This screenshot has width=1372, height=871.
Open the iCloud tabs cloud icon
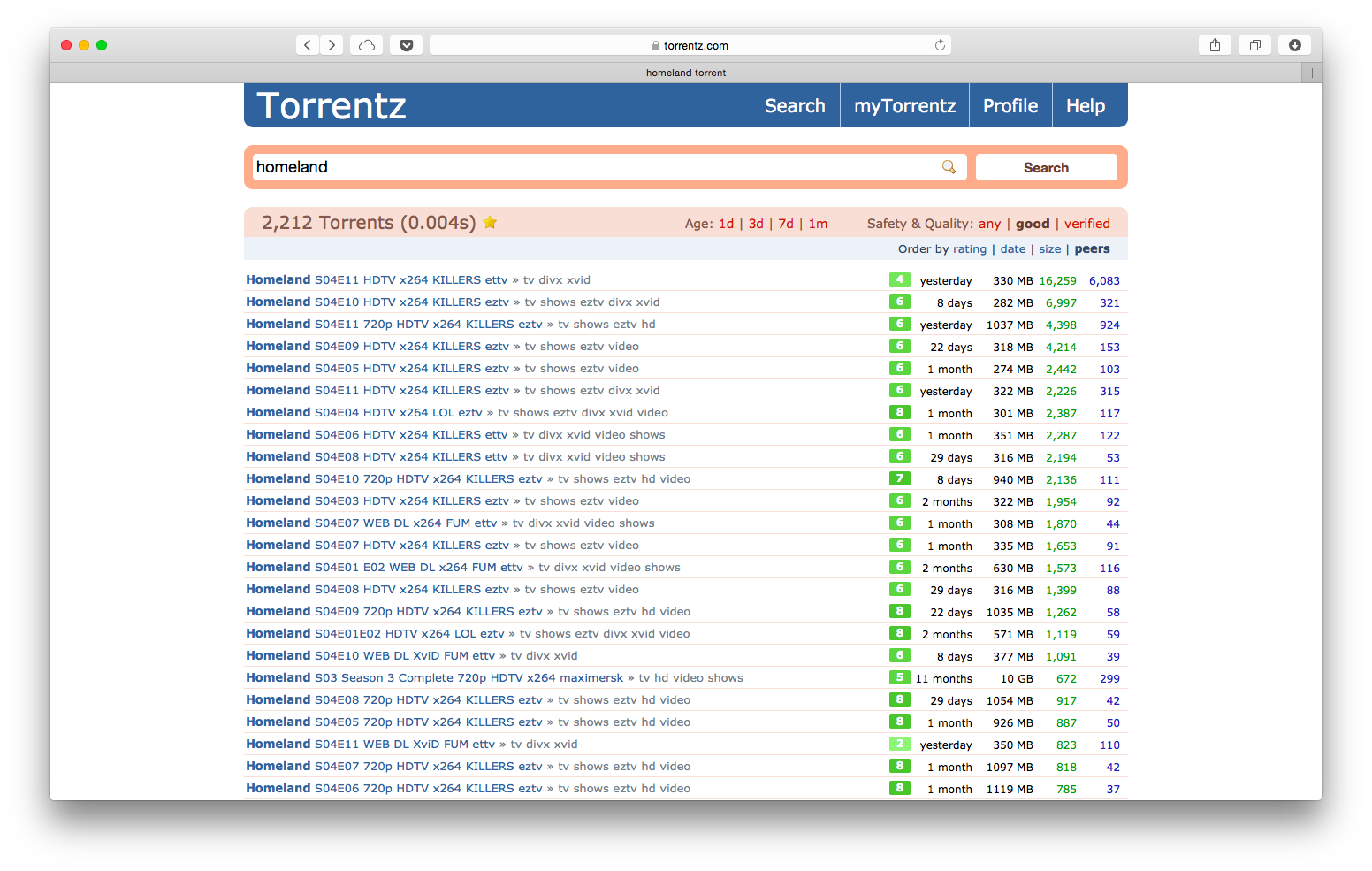367,45
